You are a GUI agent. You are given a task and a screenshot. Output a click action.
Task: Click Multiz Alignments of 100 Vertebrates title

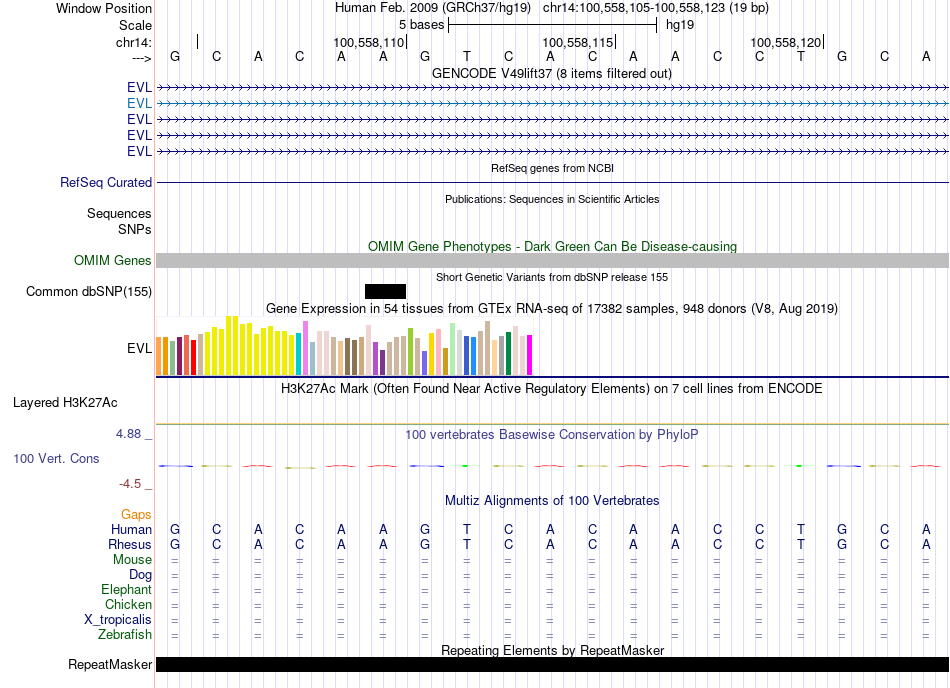(x=551, y=500)
